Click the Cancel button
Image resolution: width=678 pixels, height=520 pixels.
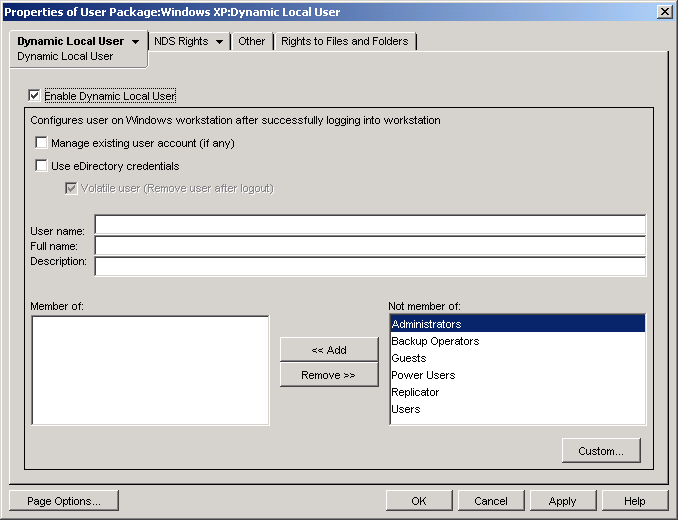point(491,501)
